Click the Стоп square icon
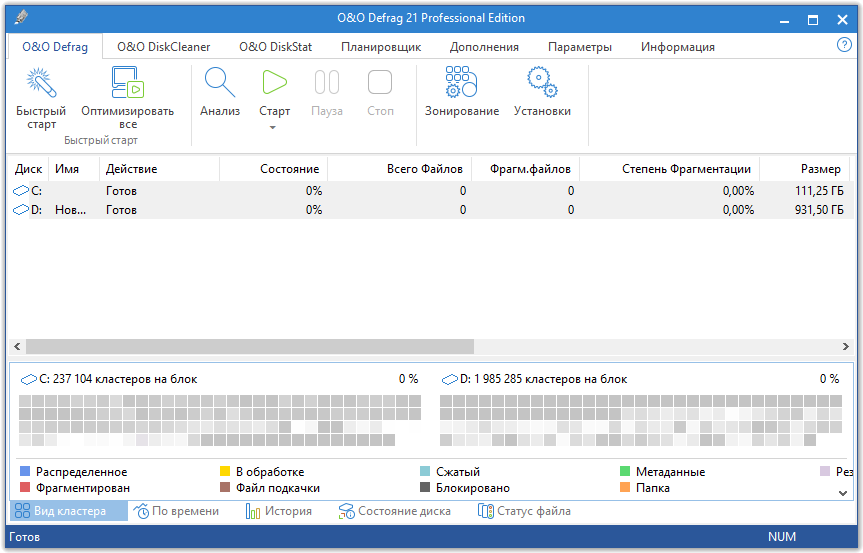The image size is (863, 553). 380,83
